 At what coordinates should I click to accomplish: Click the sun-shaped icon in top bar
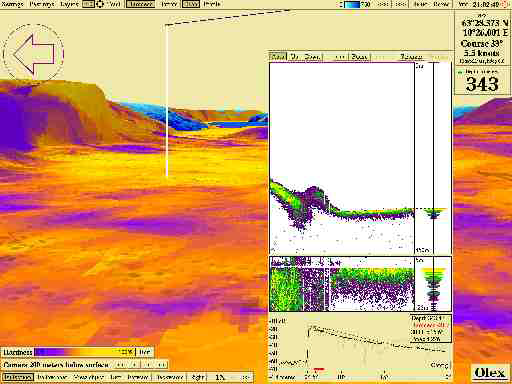100,4
